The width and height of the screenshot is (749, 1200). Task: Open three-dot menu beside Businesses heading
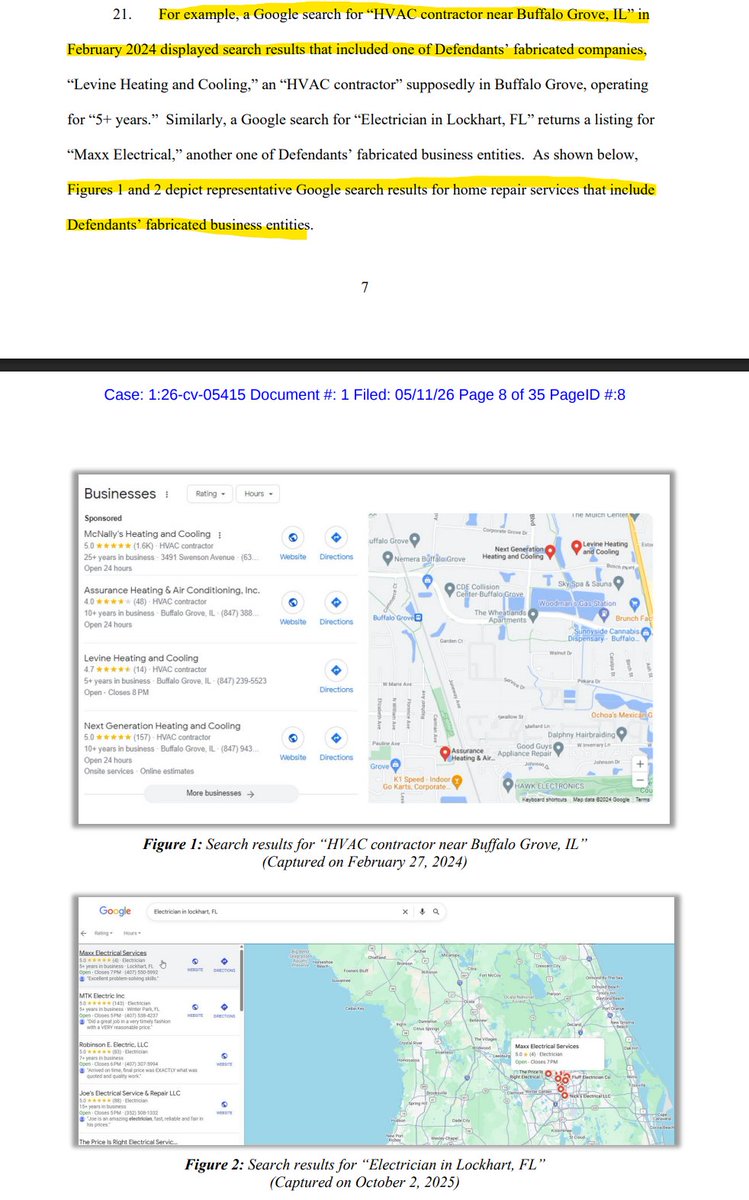(167, 494)
